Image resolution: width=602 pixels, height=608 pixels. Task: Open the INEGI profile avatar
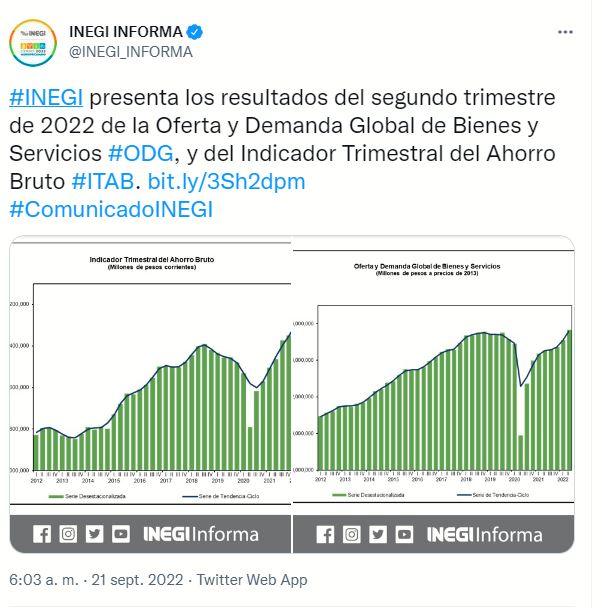33,41
